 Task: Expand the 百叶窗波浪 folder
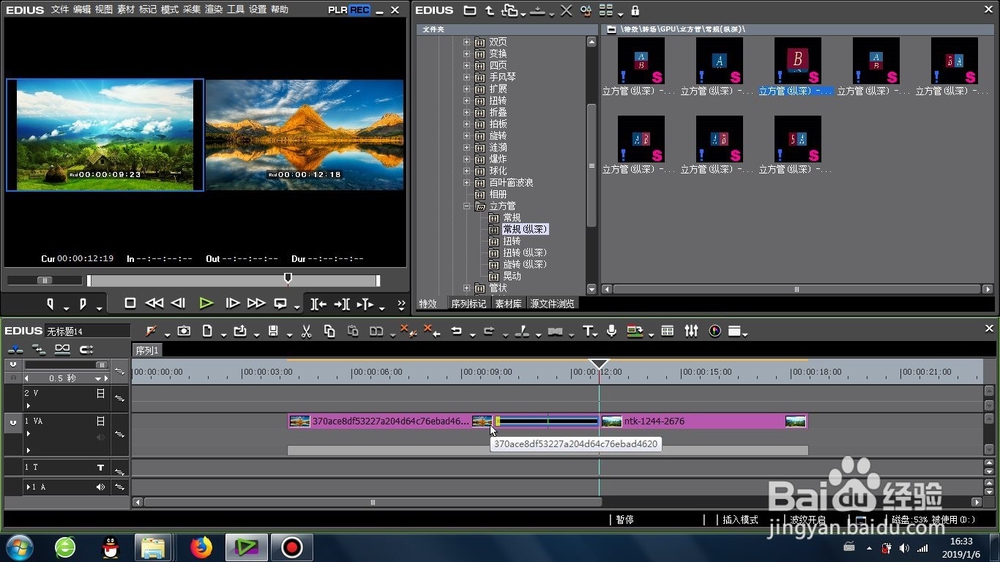click(x=466, y=182)
